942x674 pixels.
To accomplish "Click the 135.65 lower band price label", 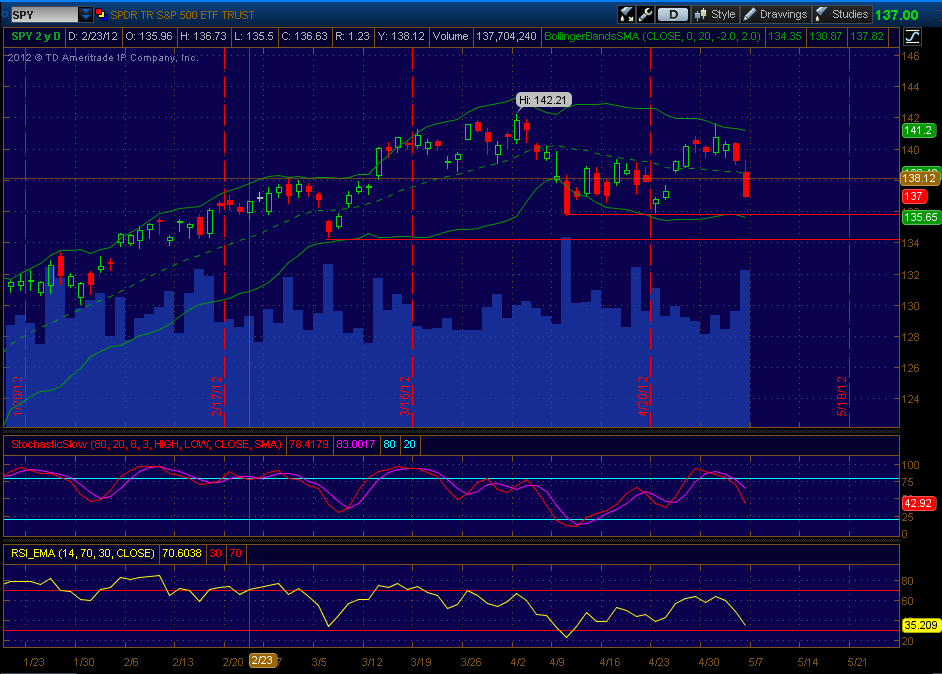I will [920, 217].
